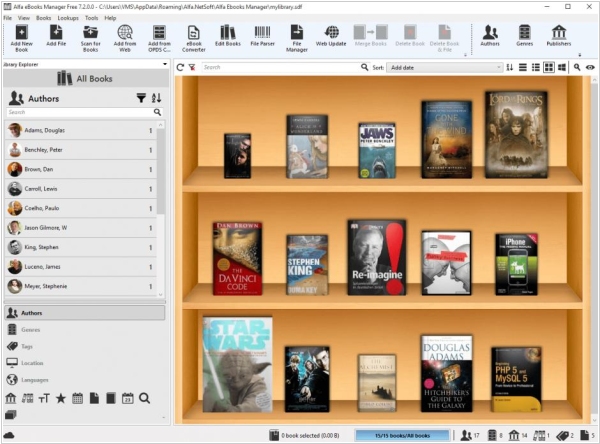Open the Sort by Add date dropdown

tap(443, 67)
